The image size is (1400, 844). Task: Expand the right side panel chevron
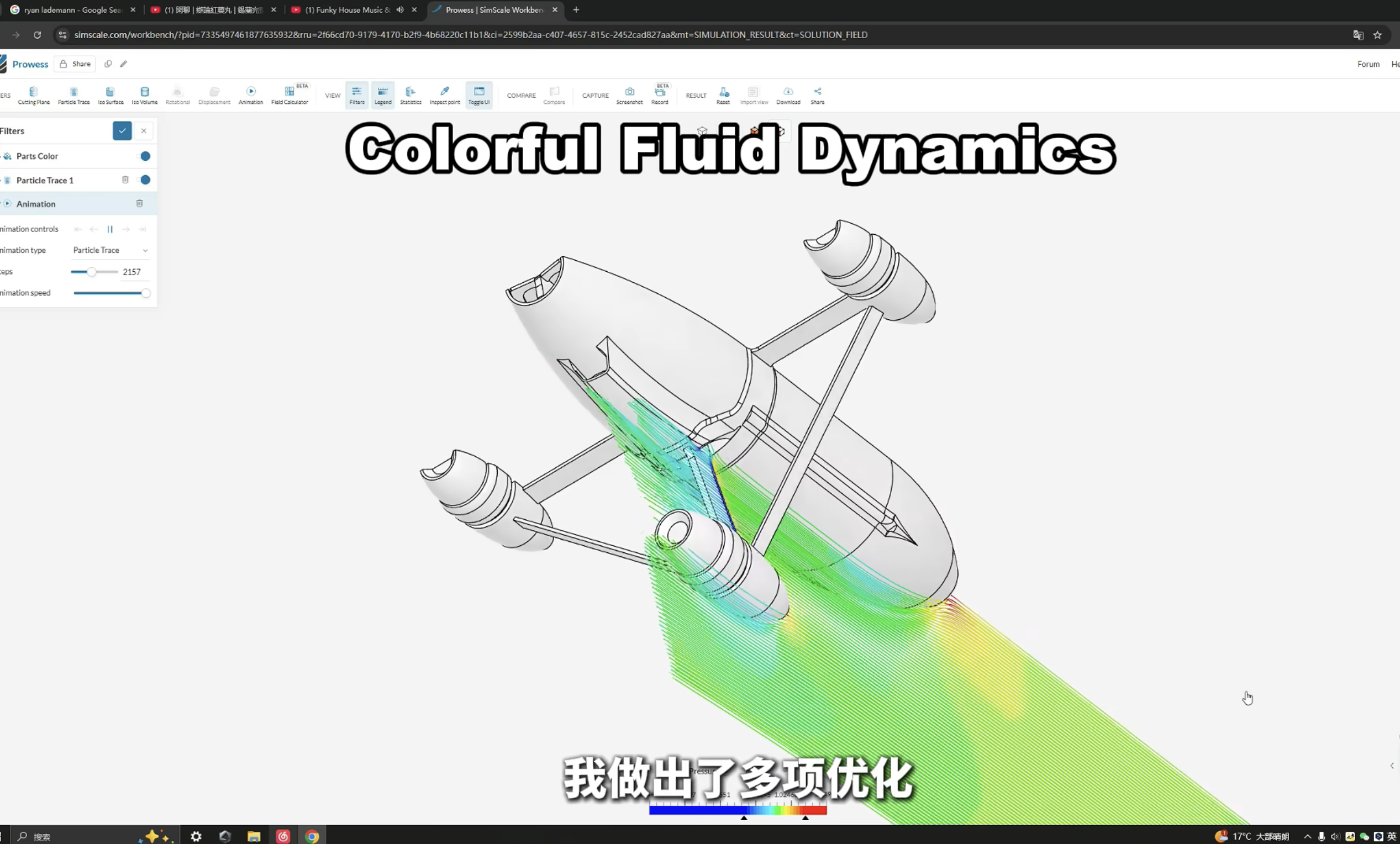1392,766
